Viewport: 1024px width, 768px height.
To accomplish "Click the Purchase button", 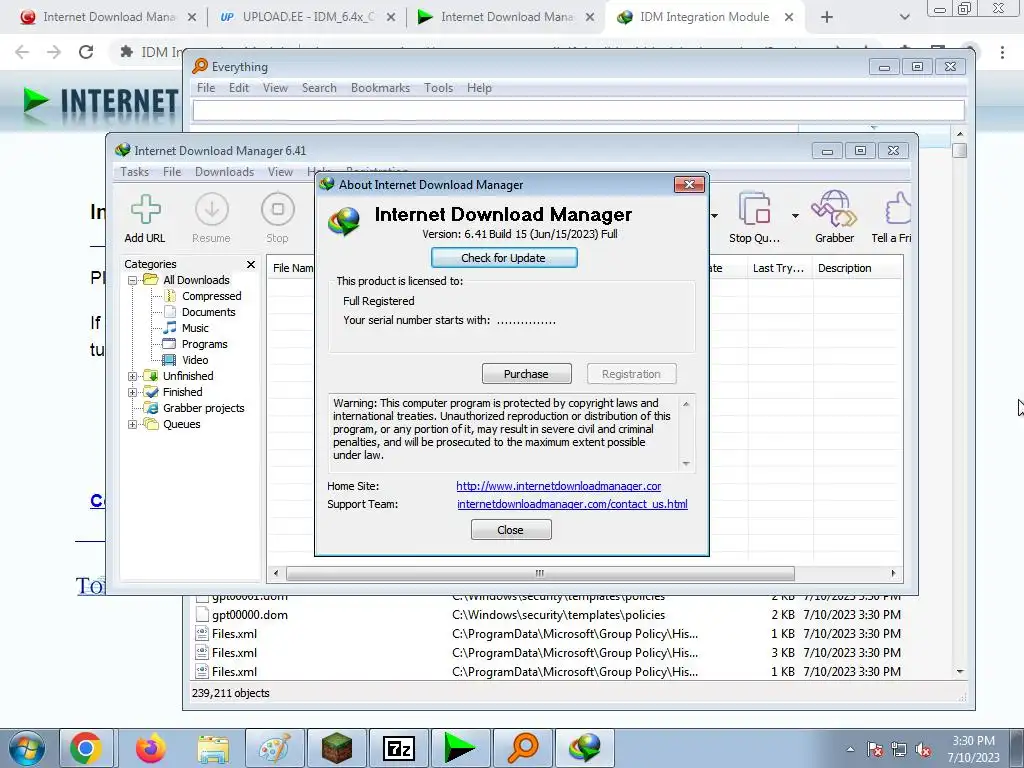I will click(x=526, y=374).
